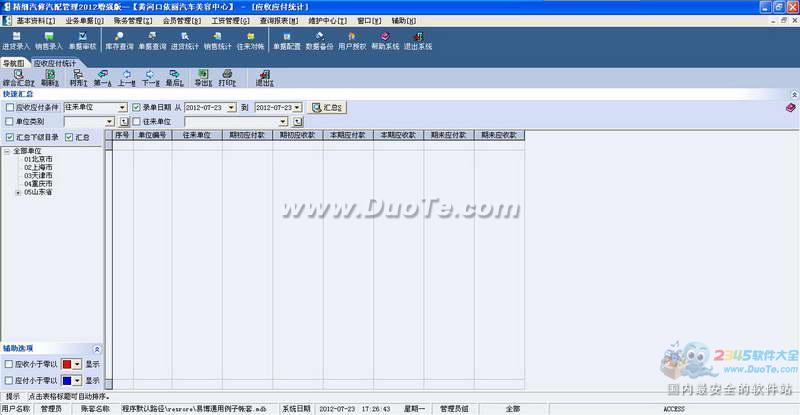Screen dimensions: 800x415
Task: Click the 导出 export icon
Action: [x=202, y=78]
